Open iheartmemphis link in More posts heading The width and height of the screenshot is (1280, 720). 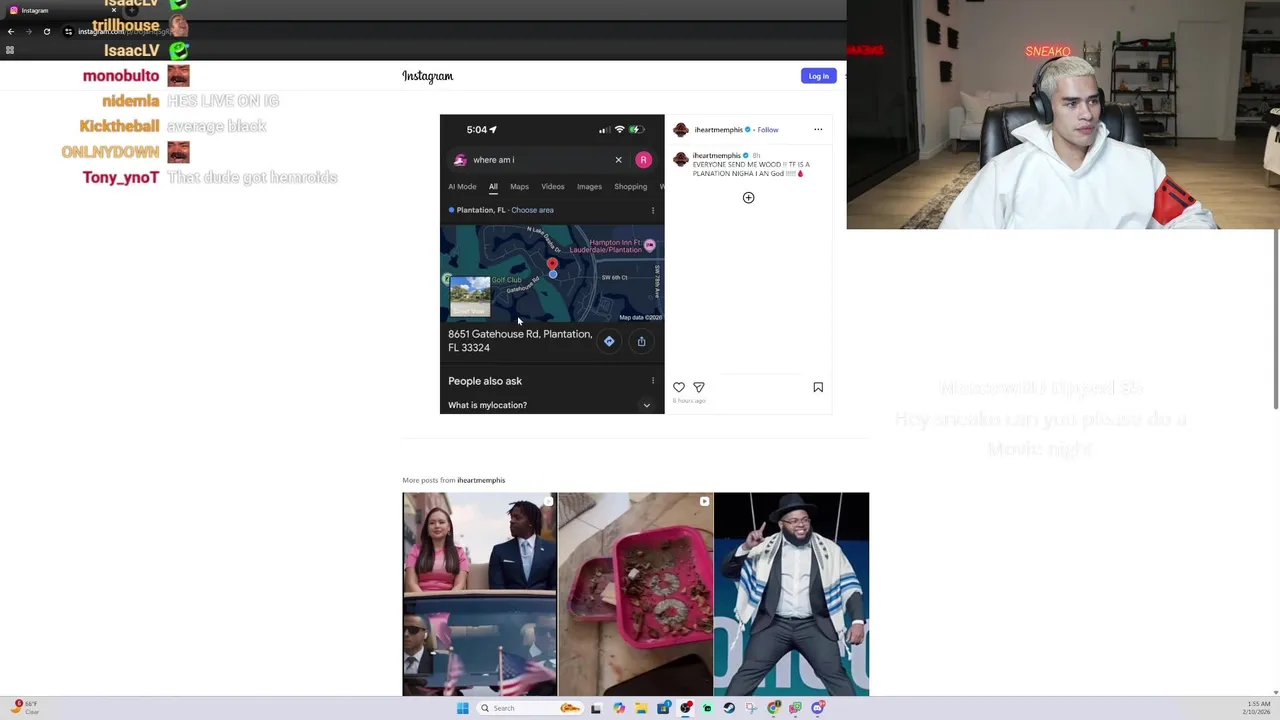[481, 480]
